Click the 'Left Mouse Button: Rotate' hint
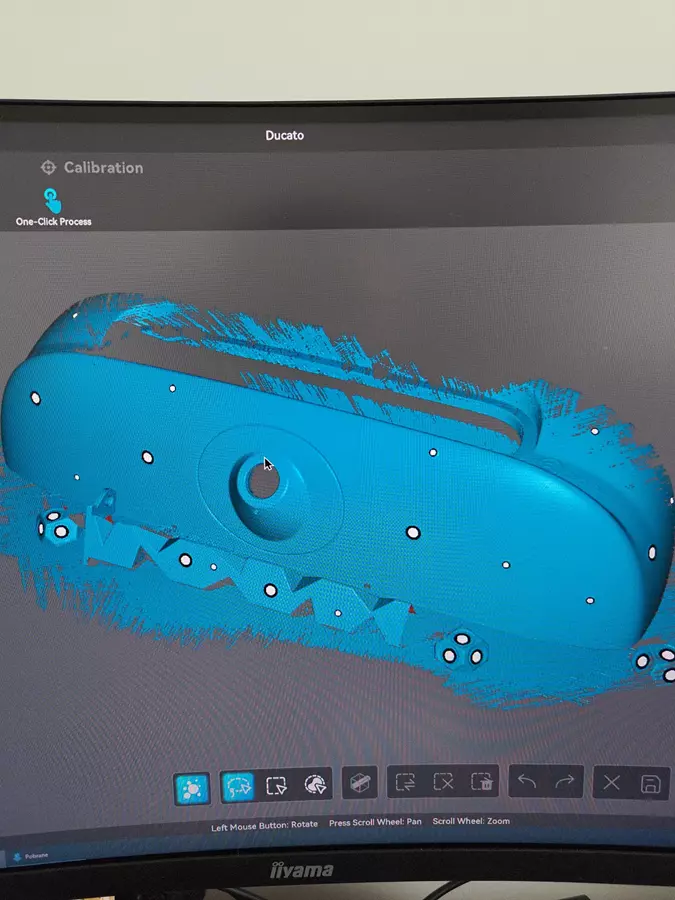Image resolution: width=675 pixels, height=900 pixels. pos(264,825)
